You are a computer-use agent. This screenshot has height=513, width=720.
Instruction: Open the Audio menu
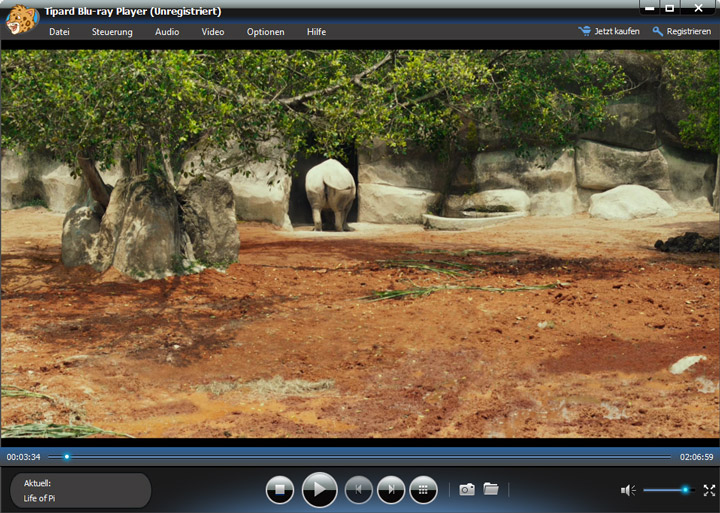(x=167, y=32)
